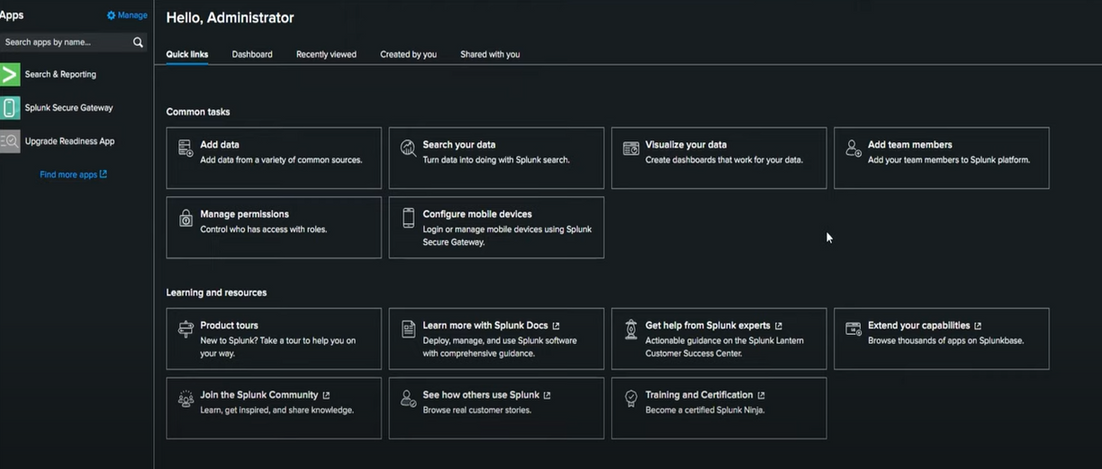1102x469 pixels.
Task: Open Search & Reporting app name
Action: coord(60,75)
